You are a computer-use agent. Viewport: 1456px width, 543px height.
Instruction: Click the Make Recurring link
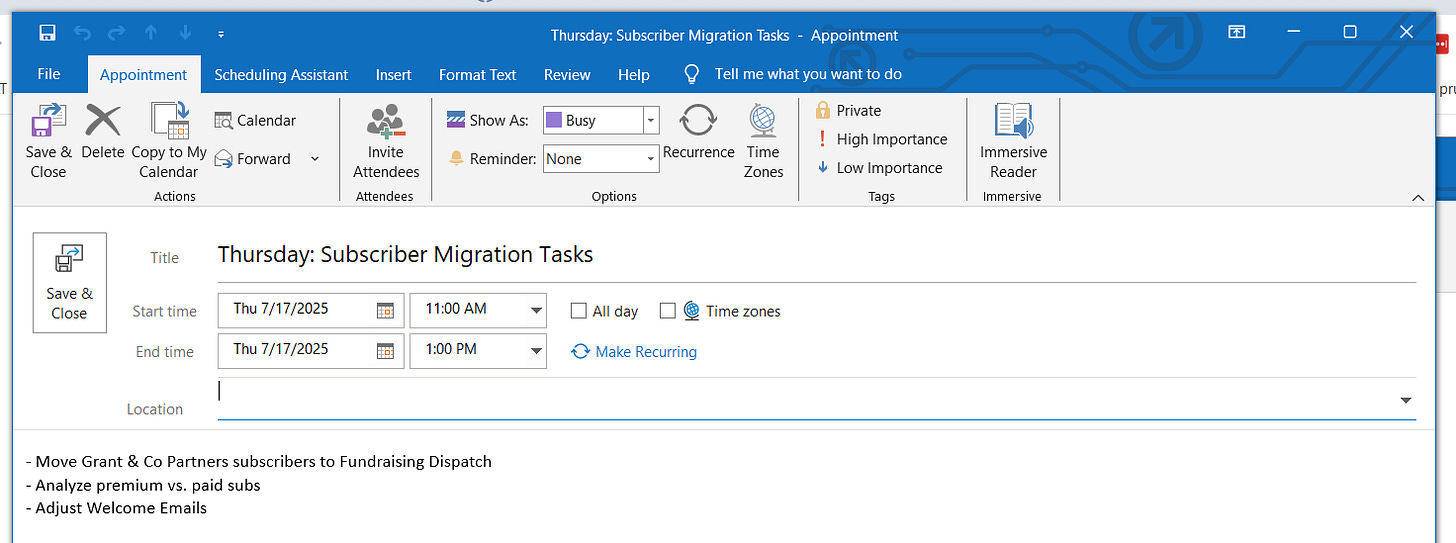[x=634, y=352]
